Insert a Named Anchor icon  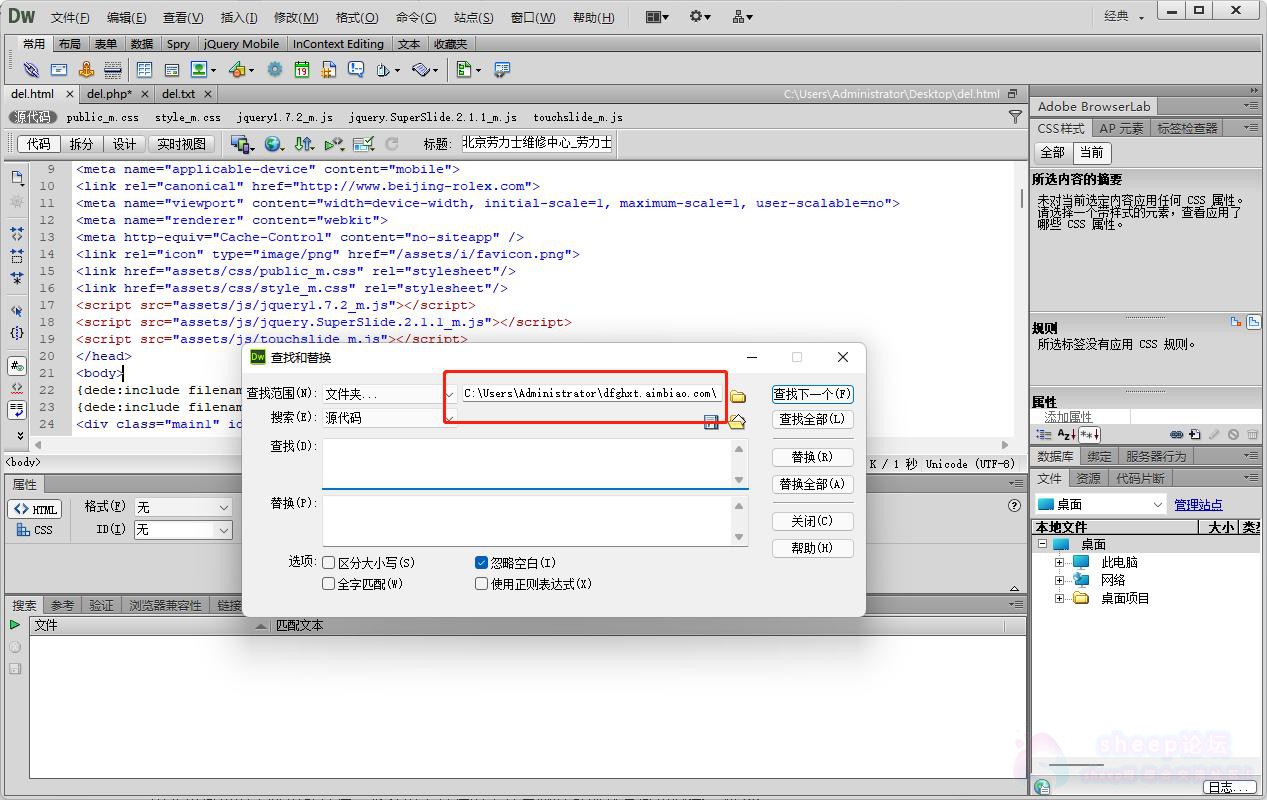point(86,70)
